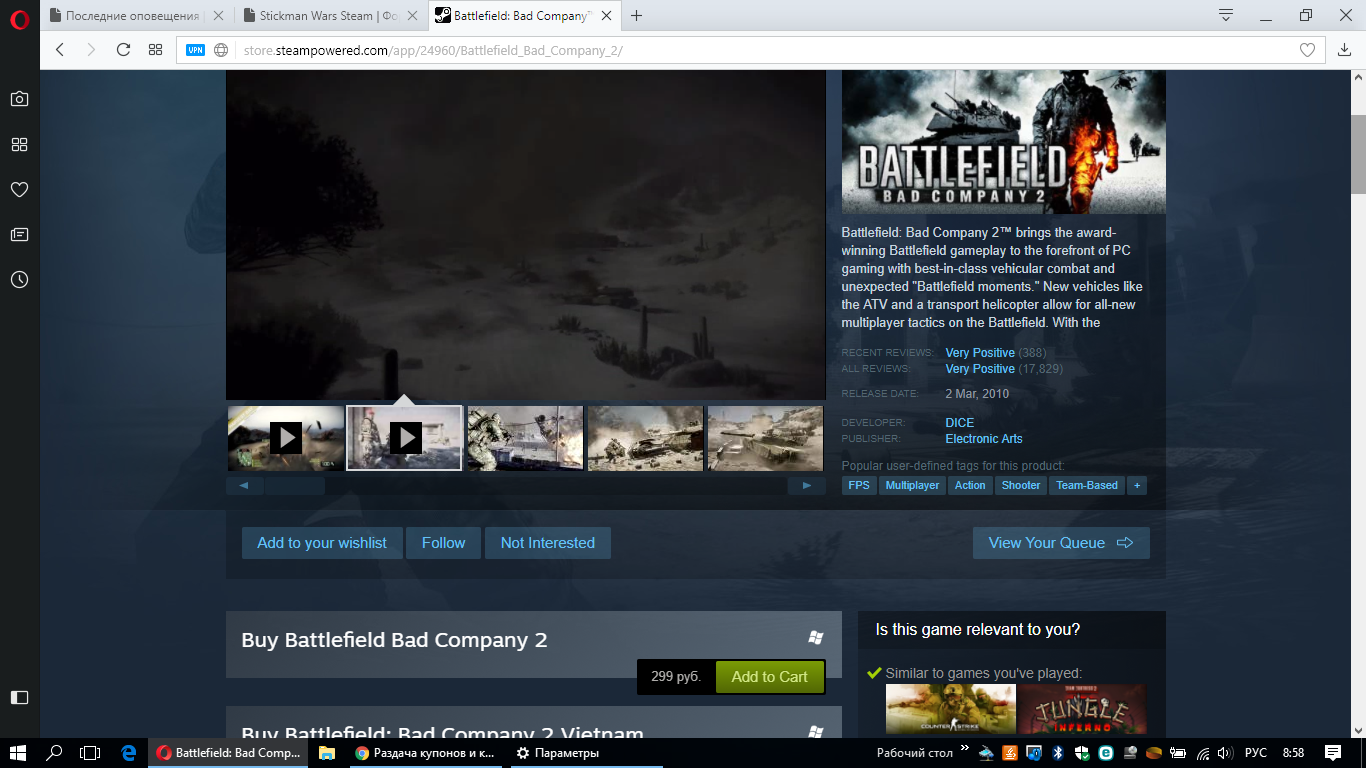The width and height of the screenshot is (1366, 768).
Task: Open the downloads arrow in the toolbar
Action: point(1345,50)
